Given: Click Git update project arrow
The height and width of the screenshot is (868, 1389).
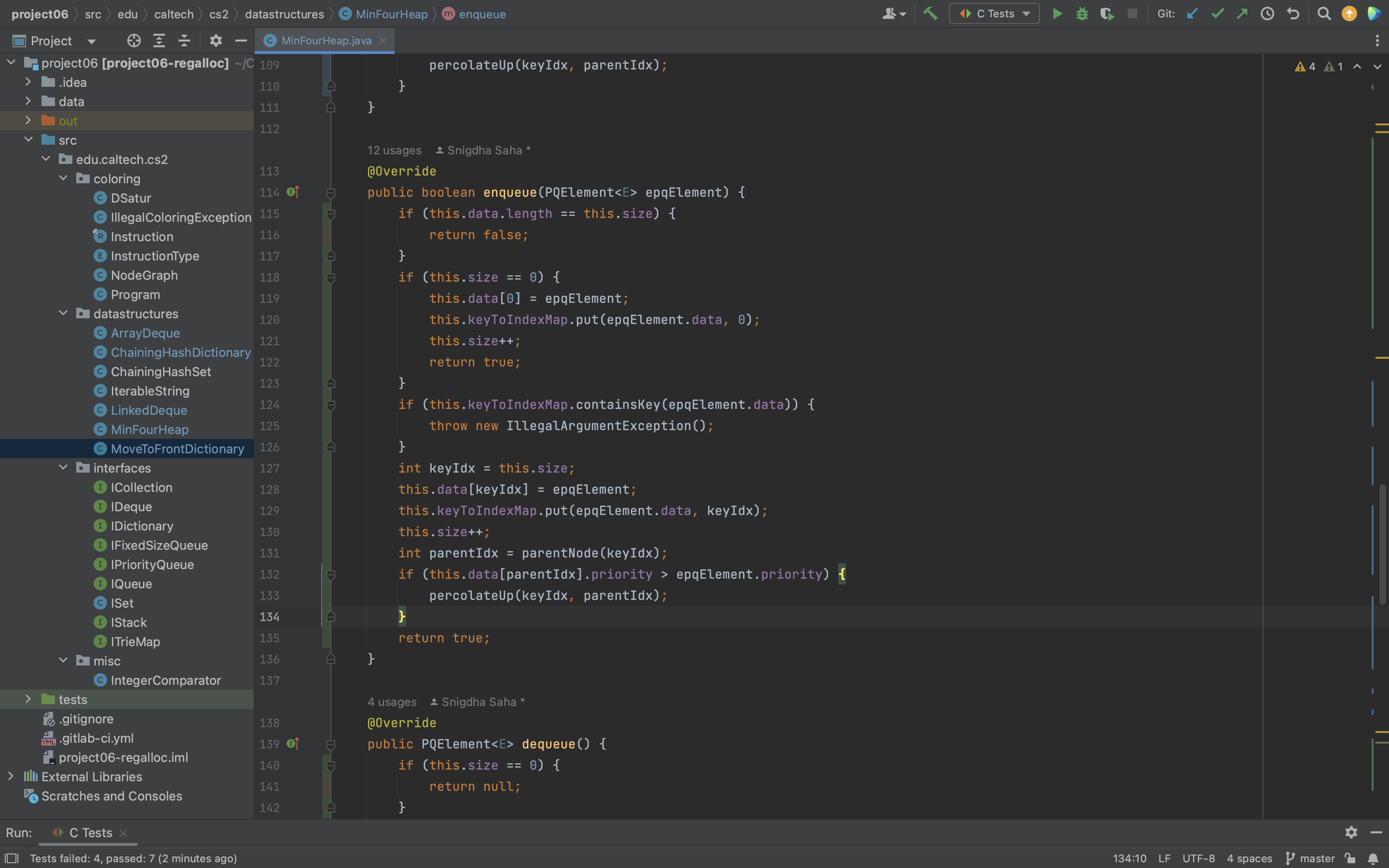Looking at the screenshot, I should 1192,13.
